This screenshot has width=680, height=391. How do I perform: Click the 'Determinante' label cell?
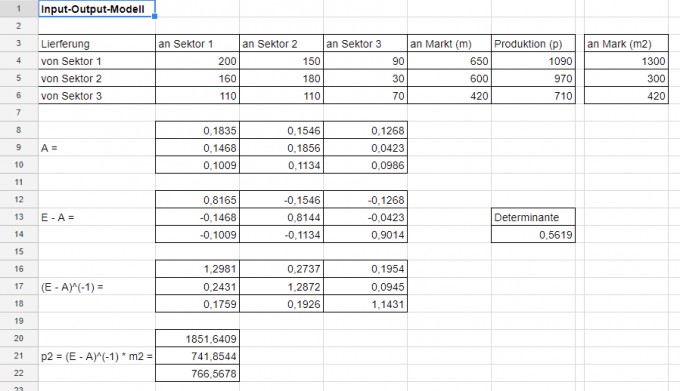tap(533, 217)
